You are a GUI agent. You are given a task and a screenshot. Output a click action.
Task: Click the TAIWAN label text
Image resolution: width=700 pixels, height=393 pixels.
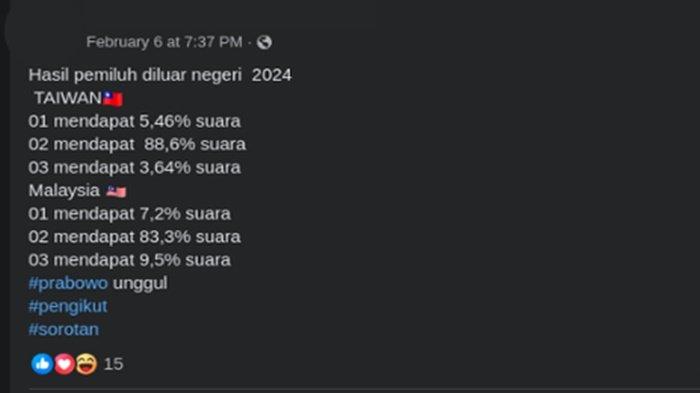point(68,98)
